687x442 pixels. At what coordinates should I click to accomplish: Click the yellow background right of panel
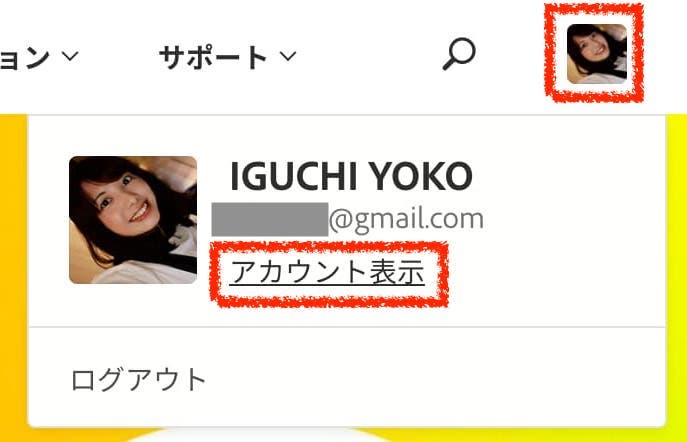(x=676, y=272)
